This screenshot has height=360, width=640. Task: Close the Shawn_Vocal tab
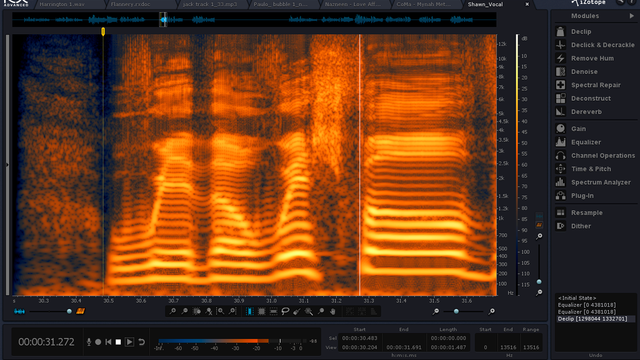(527, 4)
